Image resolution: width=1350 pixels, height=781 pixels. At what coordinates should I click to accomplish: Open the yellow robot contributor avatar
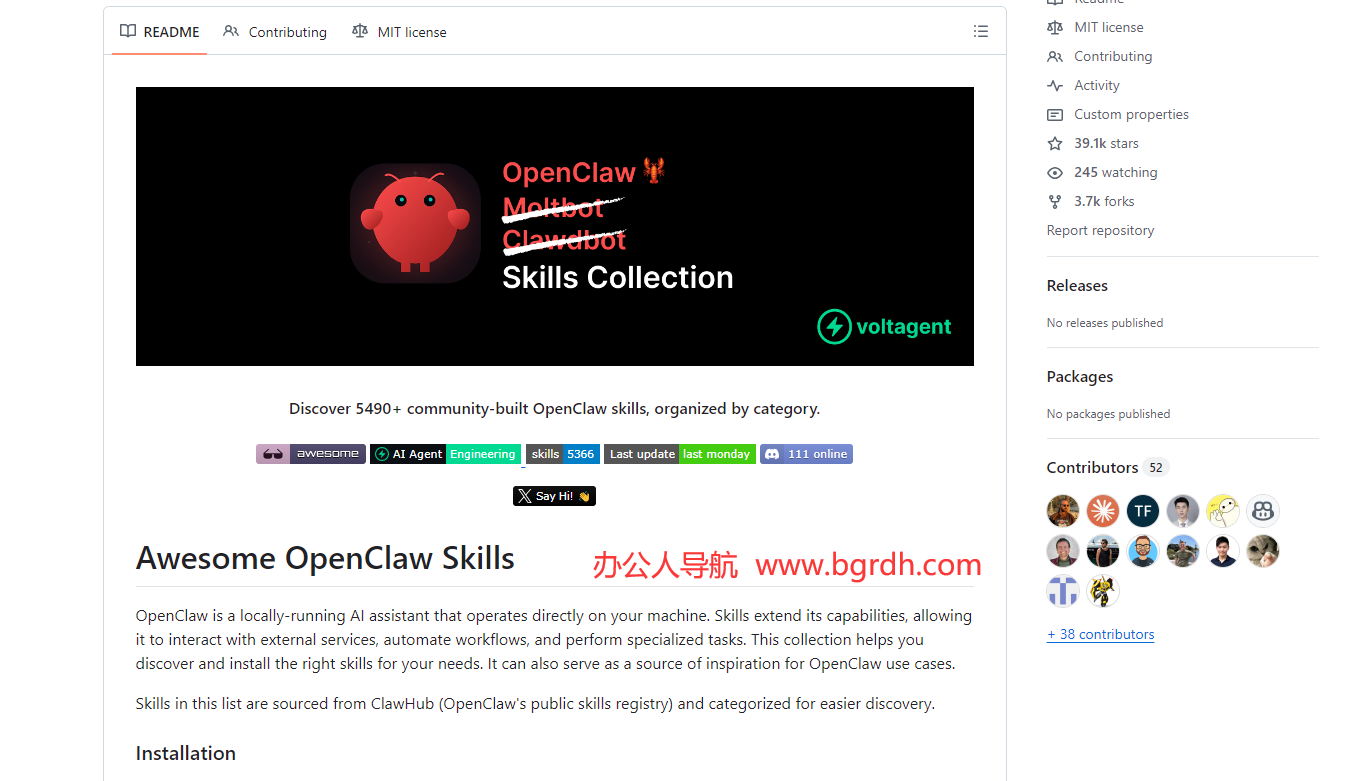pos(1103,591)
